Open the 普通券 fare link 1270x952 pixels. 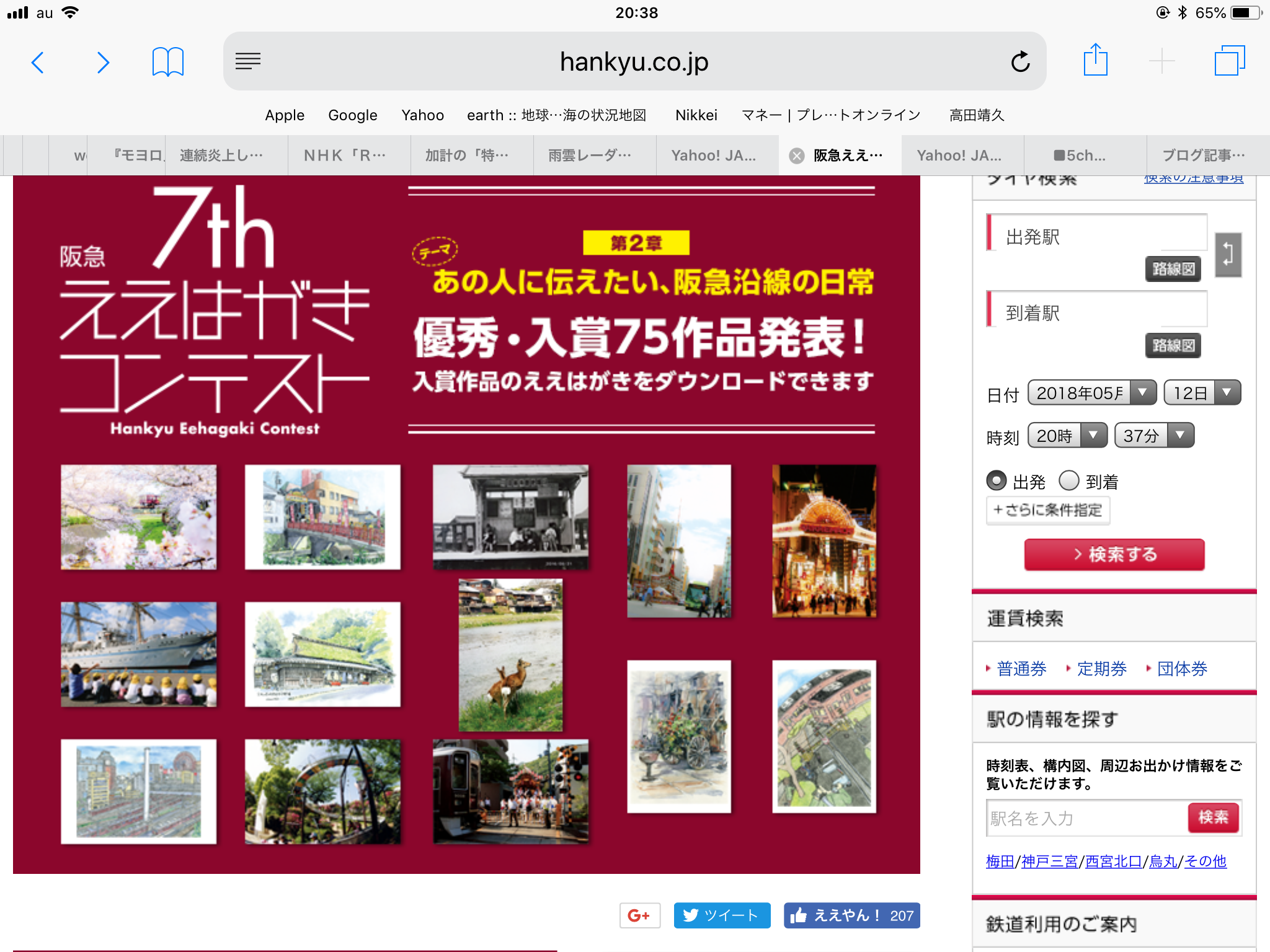point(1021,668)
